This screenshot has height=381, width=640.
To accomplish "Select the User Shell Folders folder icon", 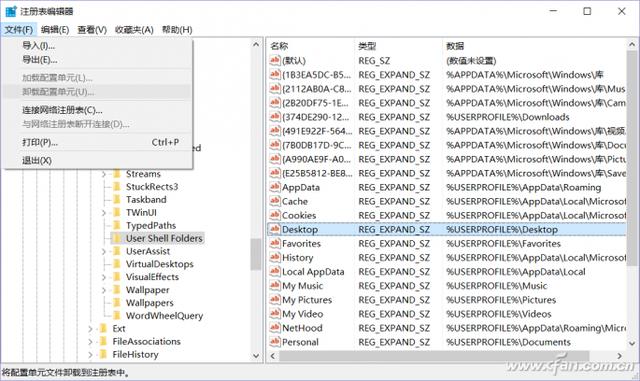I will tap(117, 238).
